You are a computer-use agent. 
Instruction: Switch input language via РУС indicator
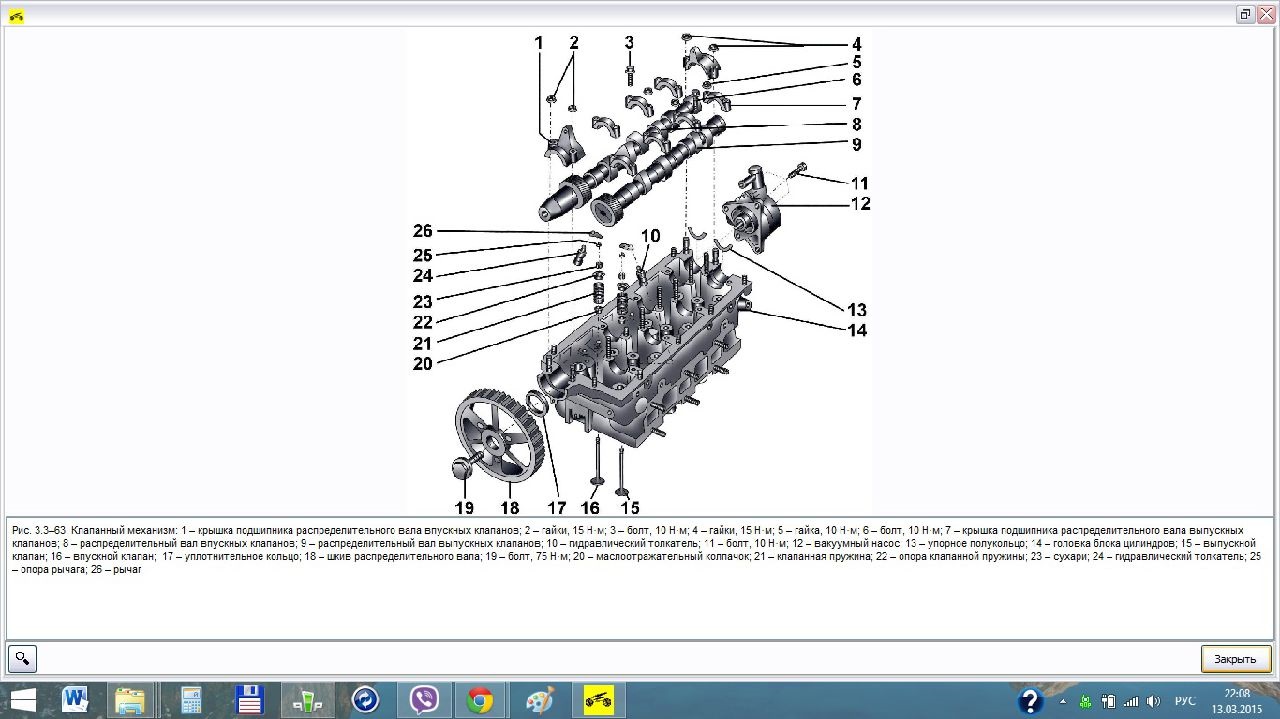coord(1185,701)
